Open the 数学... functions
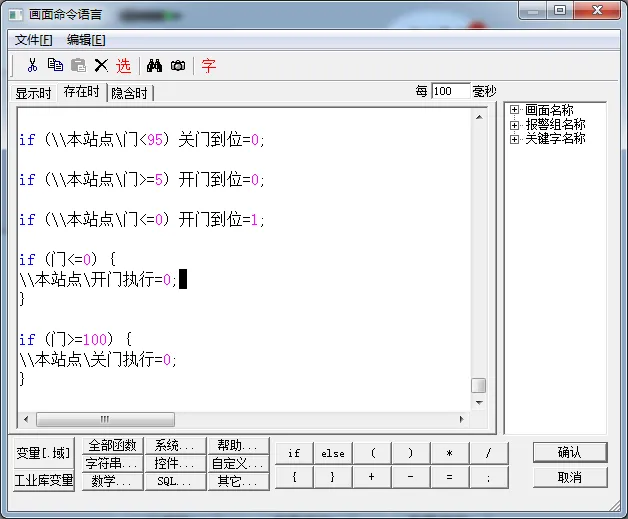 [113, 481]
